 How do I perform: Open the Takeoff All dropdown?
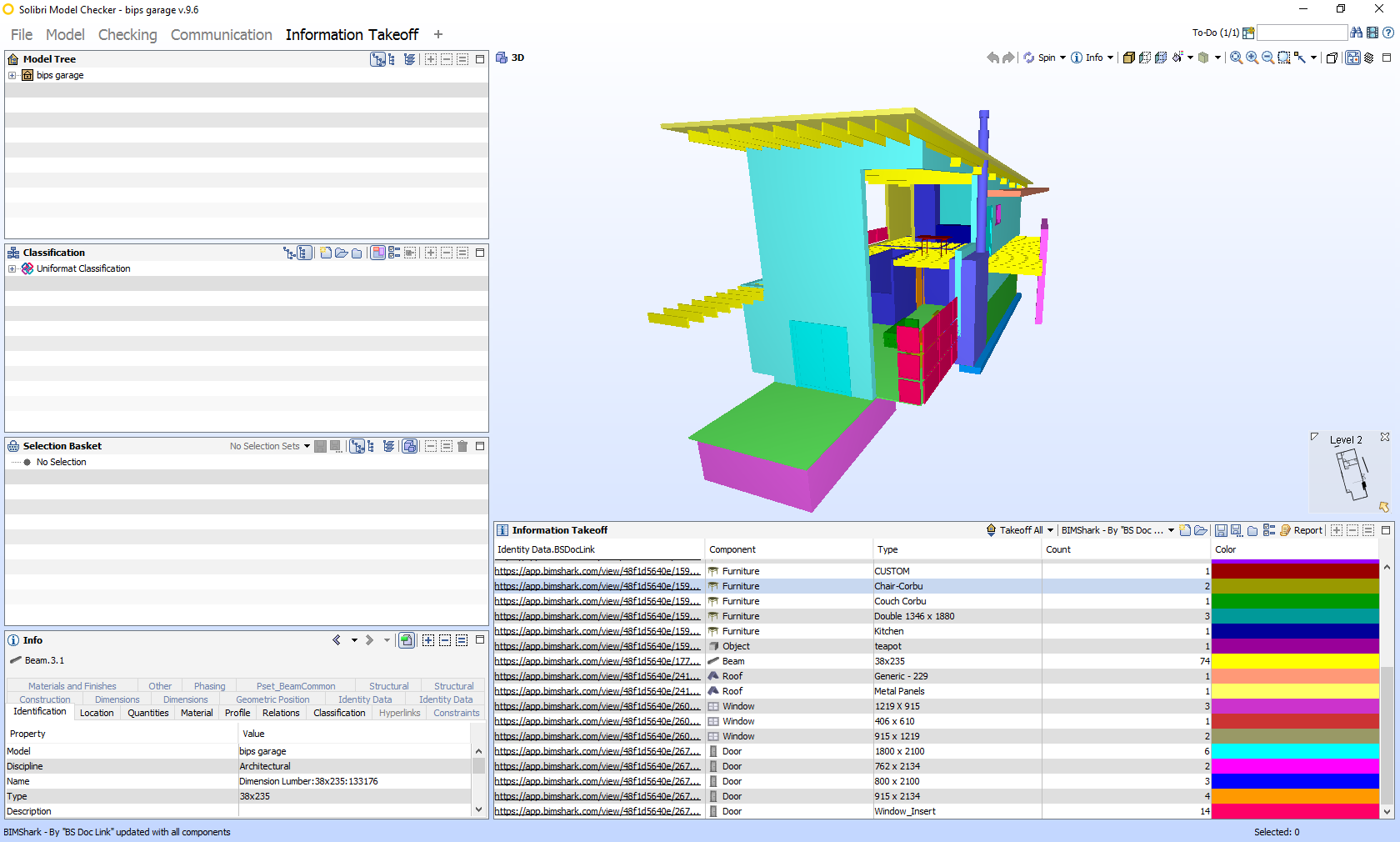(x=1020, y=530)
